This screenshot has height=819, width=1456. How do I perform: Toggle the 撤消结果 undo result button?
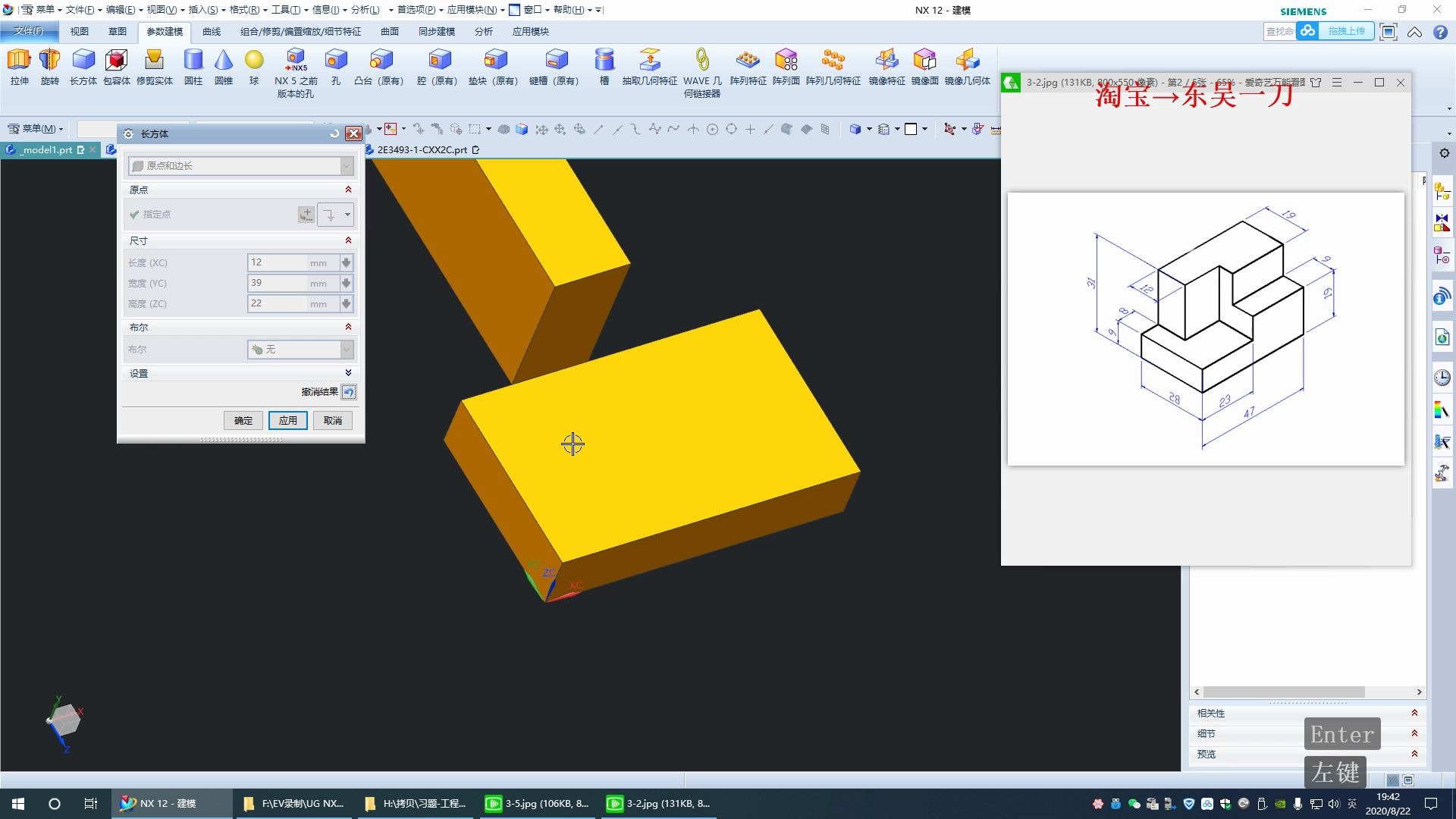point(348,392)
